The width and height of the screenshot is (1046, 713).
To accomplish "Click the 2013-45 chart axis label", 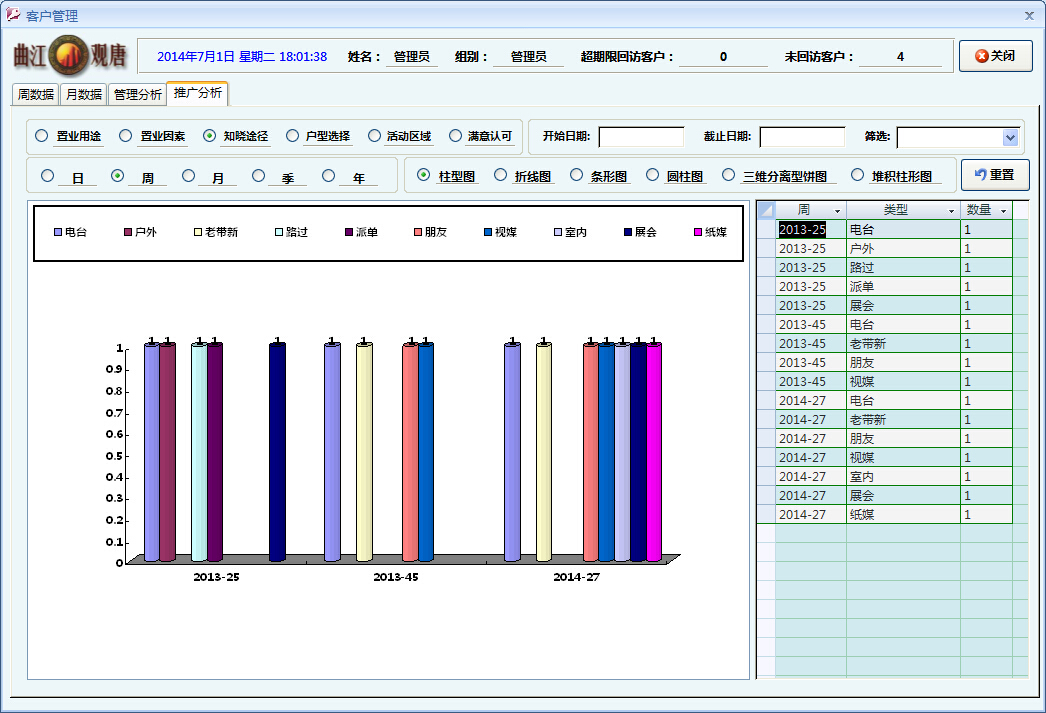I will click(x=396, y=577).
